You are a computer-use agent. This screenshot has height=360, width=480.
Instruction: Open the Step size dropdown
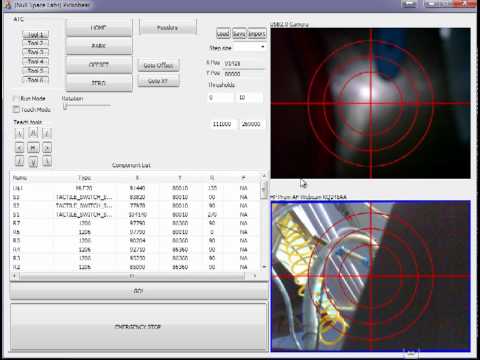point(249,47)
